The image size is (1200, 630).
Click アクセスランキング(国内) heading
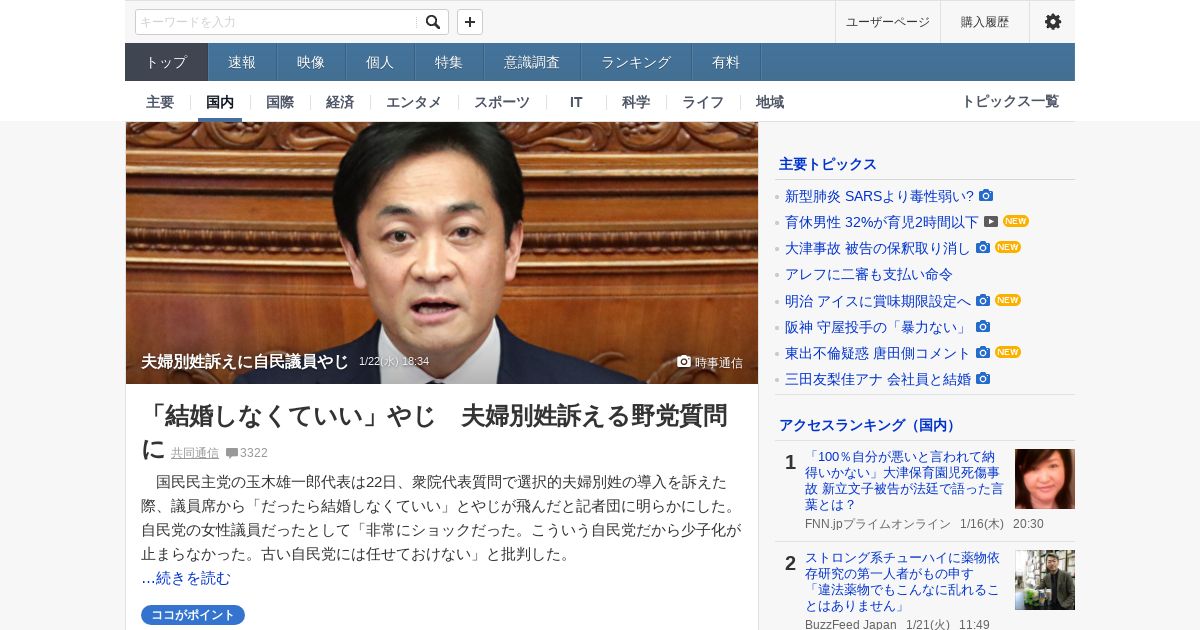pyautogui.click(x=869, y=425)
